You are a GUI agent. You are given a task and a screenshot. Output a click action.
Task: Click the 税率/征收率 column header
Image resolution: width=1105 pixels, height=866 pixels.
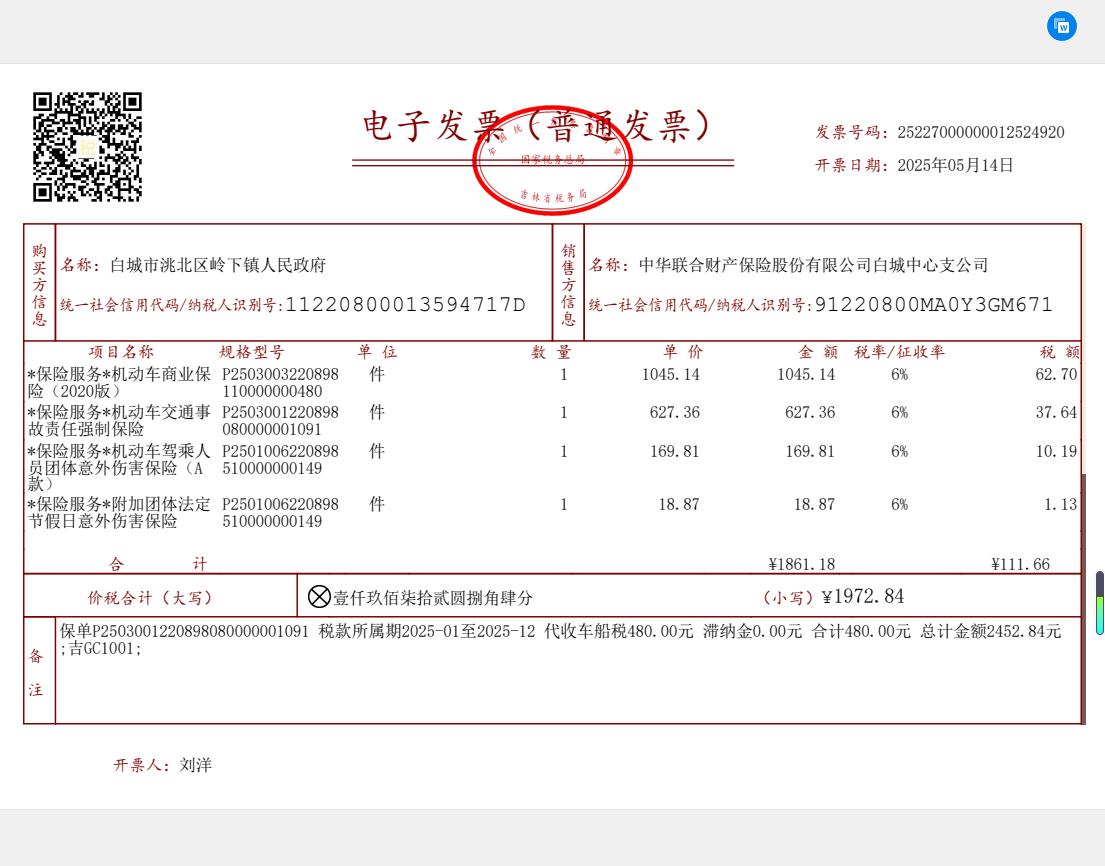[x=899, y=352]
